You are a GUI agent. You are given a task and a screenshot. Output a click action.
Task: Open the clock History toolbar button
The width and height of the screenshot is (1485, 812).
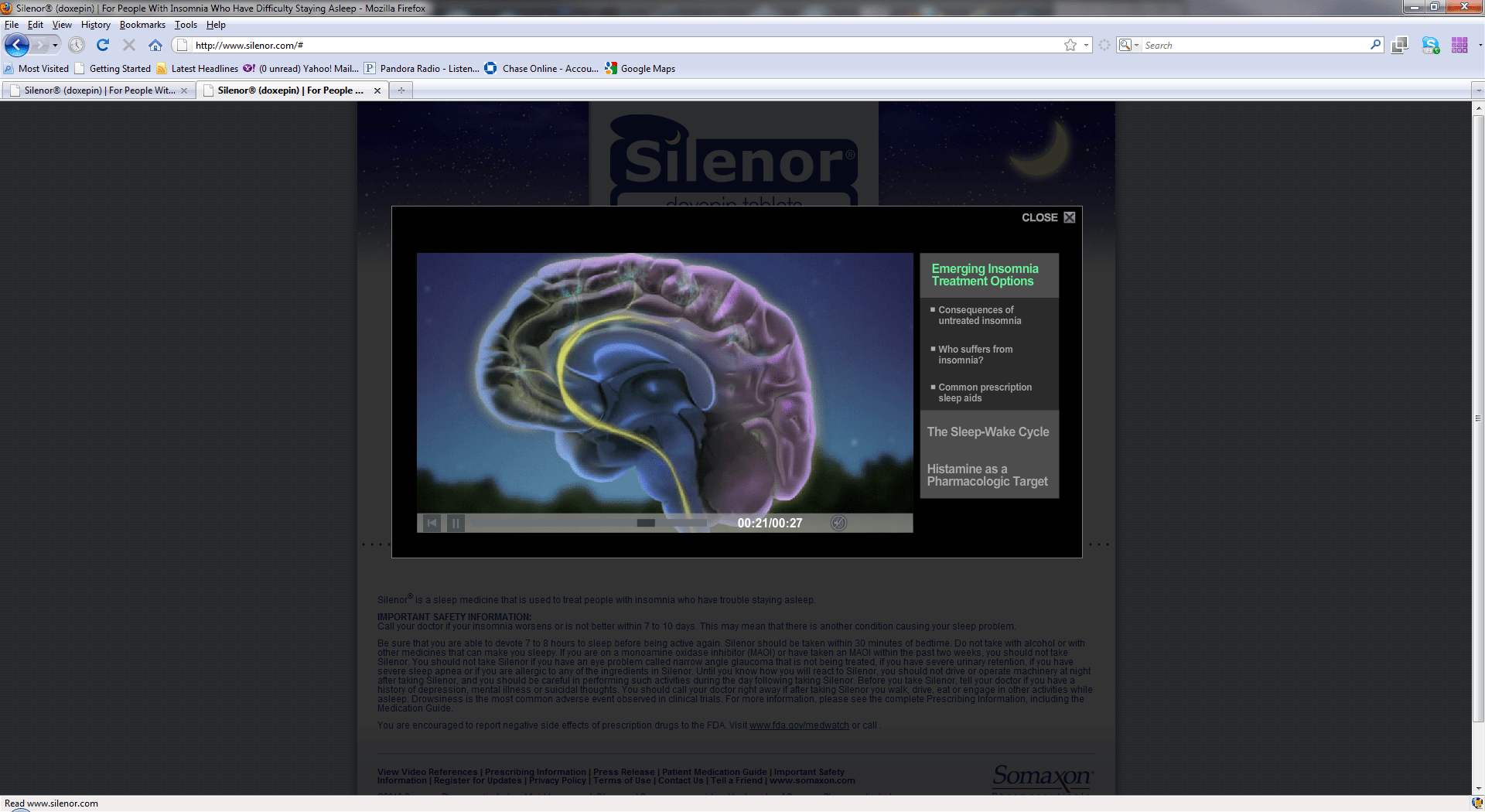click(77, 46)
